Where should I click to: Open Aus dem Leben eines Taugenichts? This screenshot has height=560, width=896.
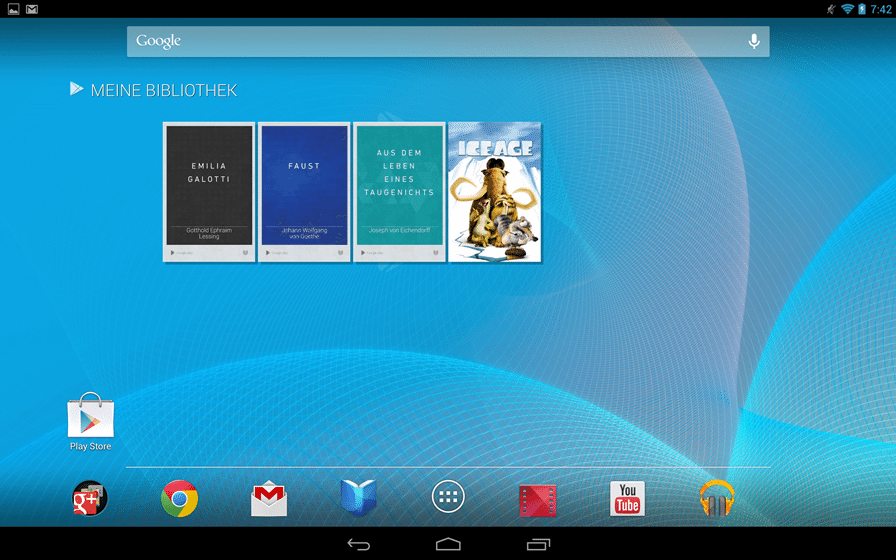399,191
